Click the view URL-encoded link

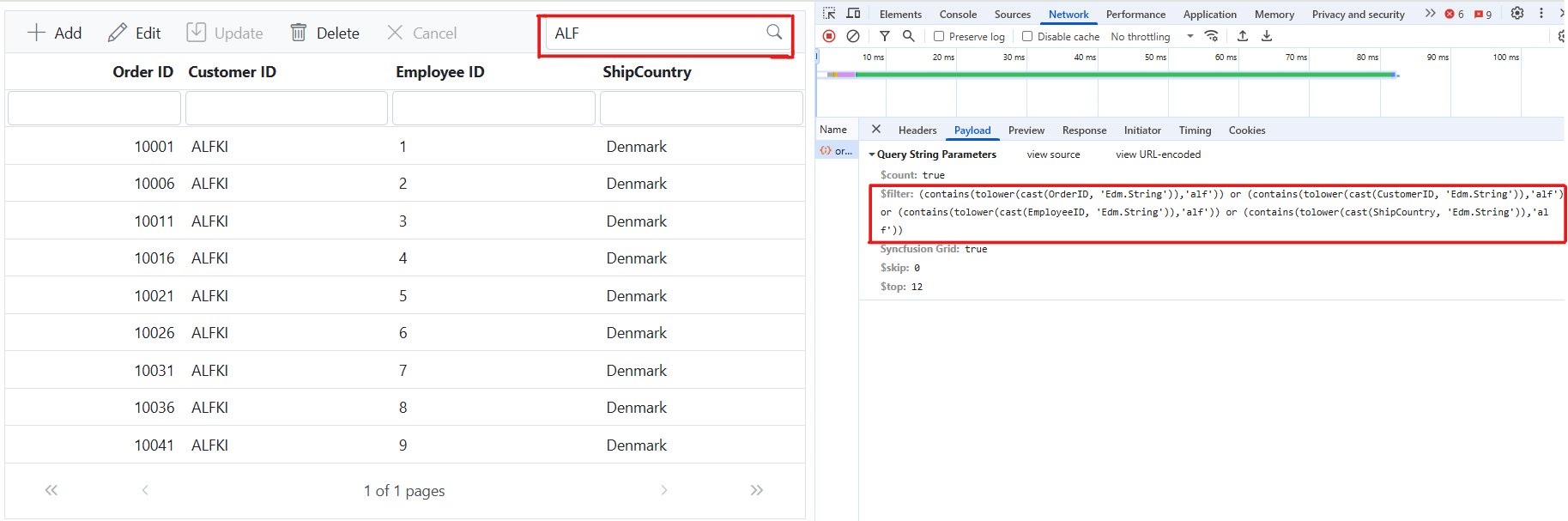(1158, 154)
